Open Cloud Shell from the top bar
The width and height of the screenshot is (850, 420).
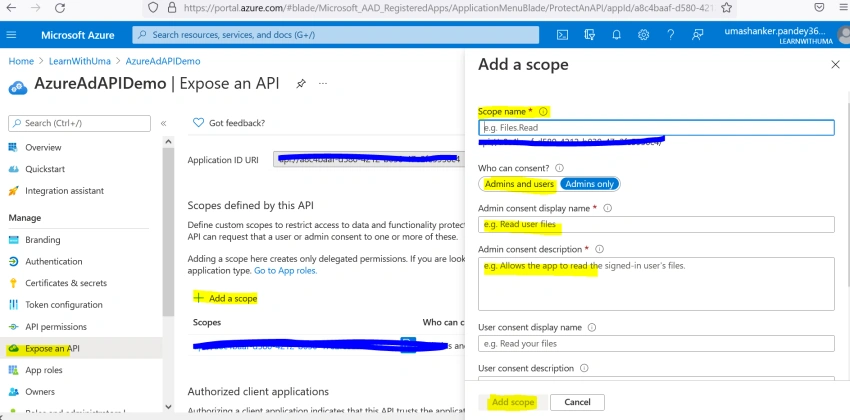(x=563, y=35)
